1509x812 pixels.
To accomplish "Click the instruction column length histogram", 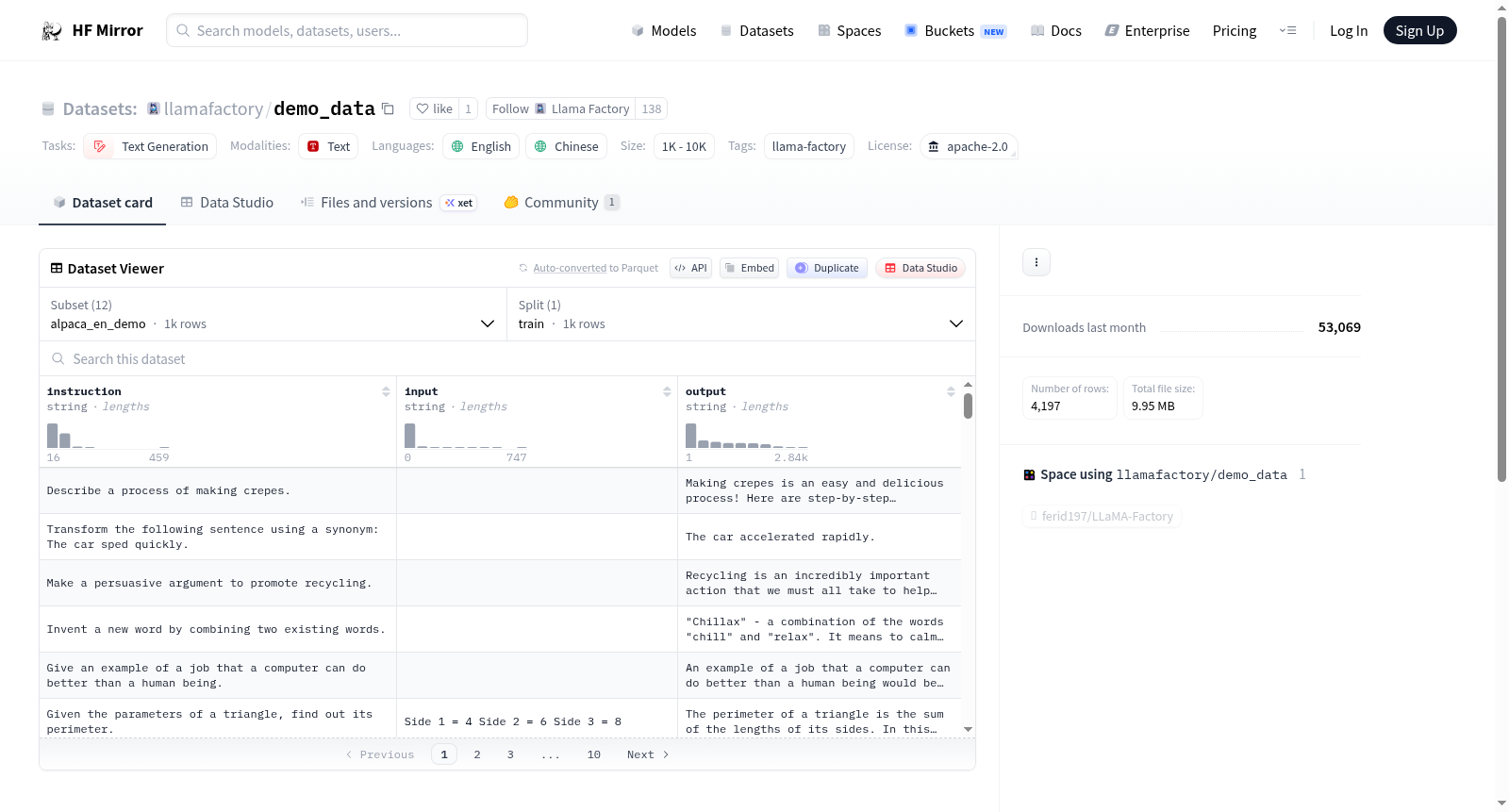I will pos(108,435).
